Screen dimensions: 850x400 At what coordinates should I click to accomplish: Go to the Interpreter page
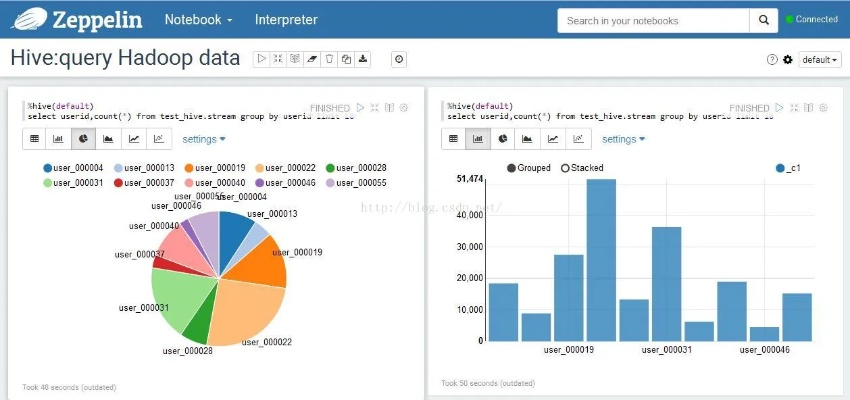[286, 20]
